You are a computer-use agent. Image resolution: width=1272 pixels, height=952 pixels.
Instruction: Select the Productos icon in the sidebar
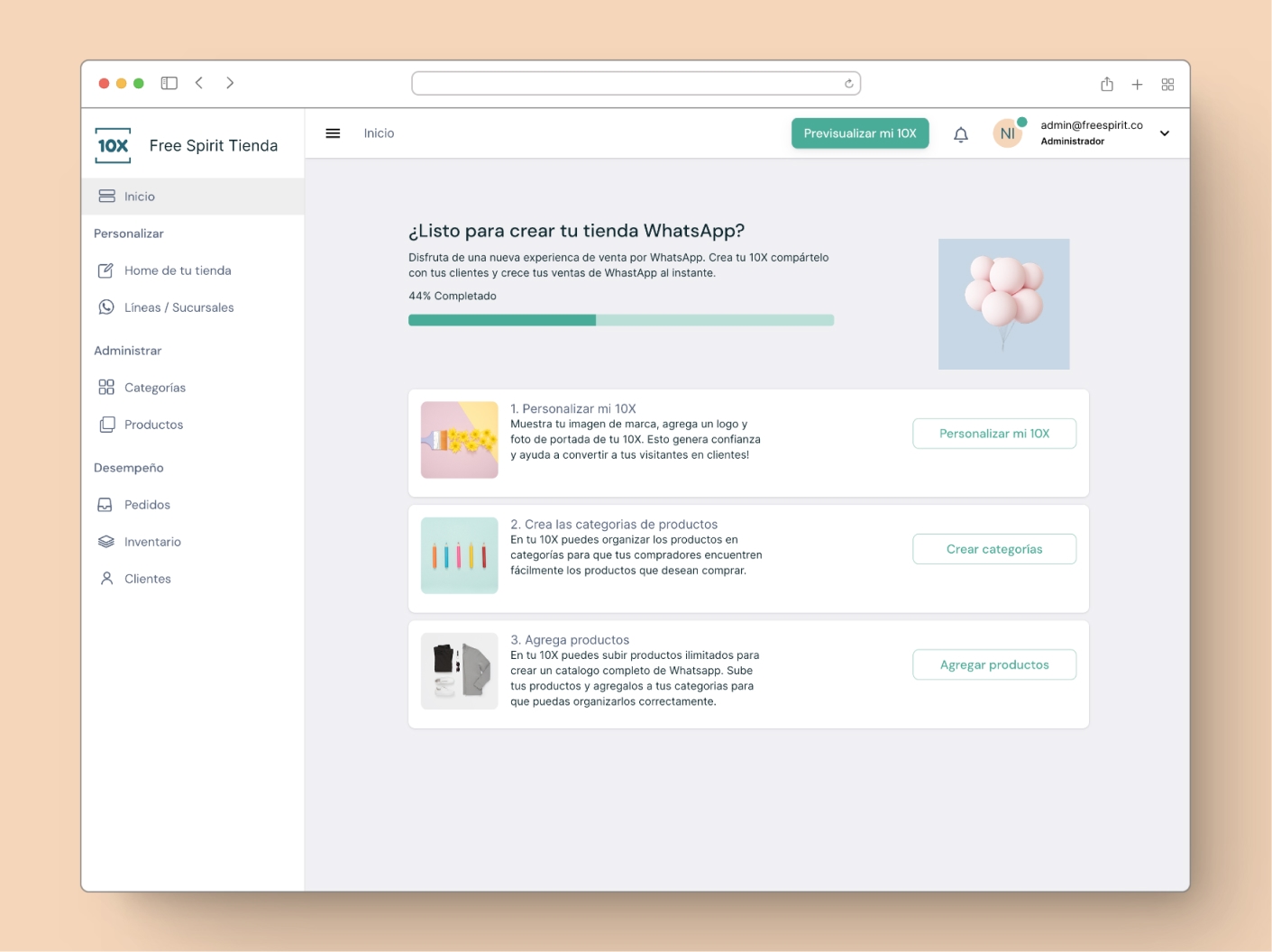click(105, 424)
